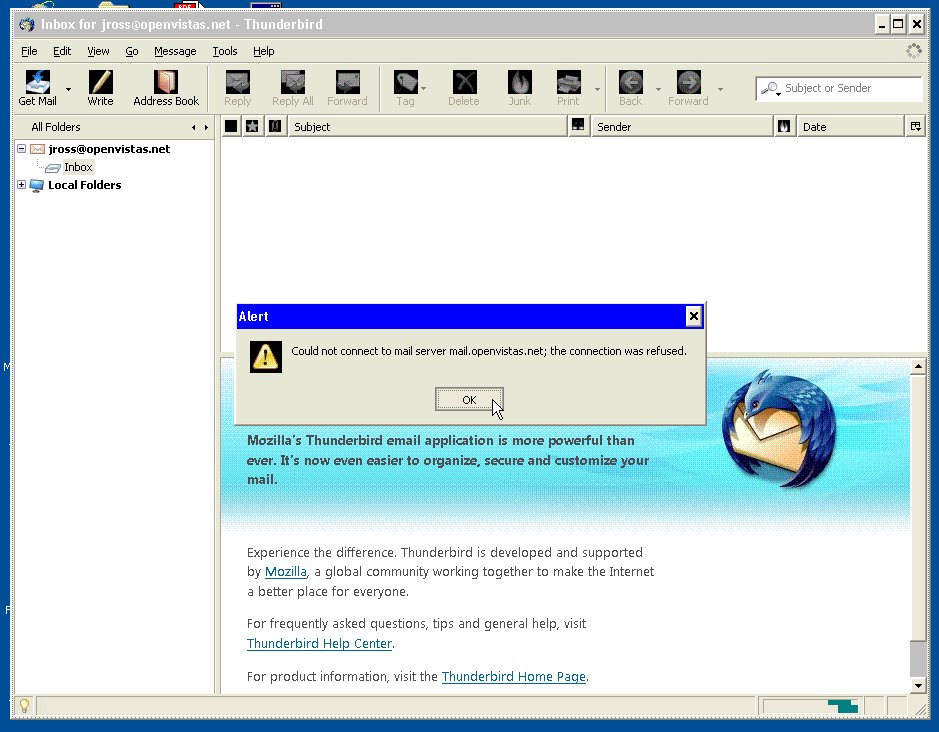Click the junk status column header icon
The height and width of the screenshot is (732, 939).
[x=784, y=126]
